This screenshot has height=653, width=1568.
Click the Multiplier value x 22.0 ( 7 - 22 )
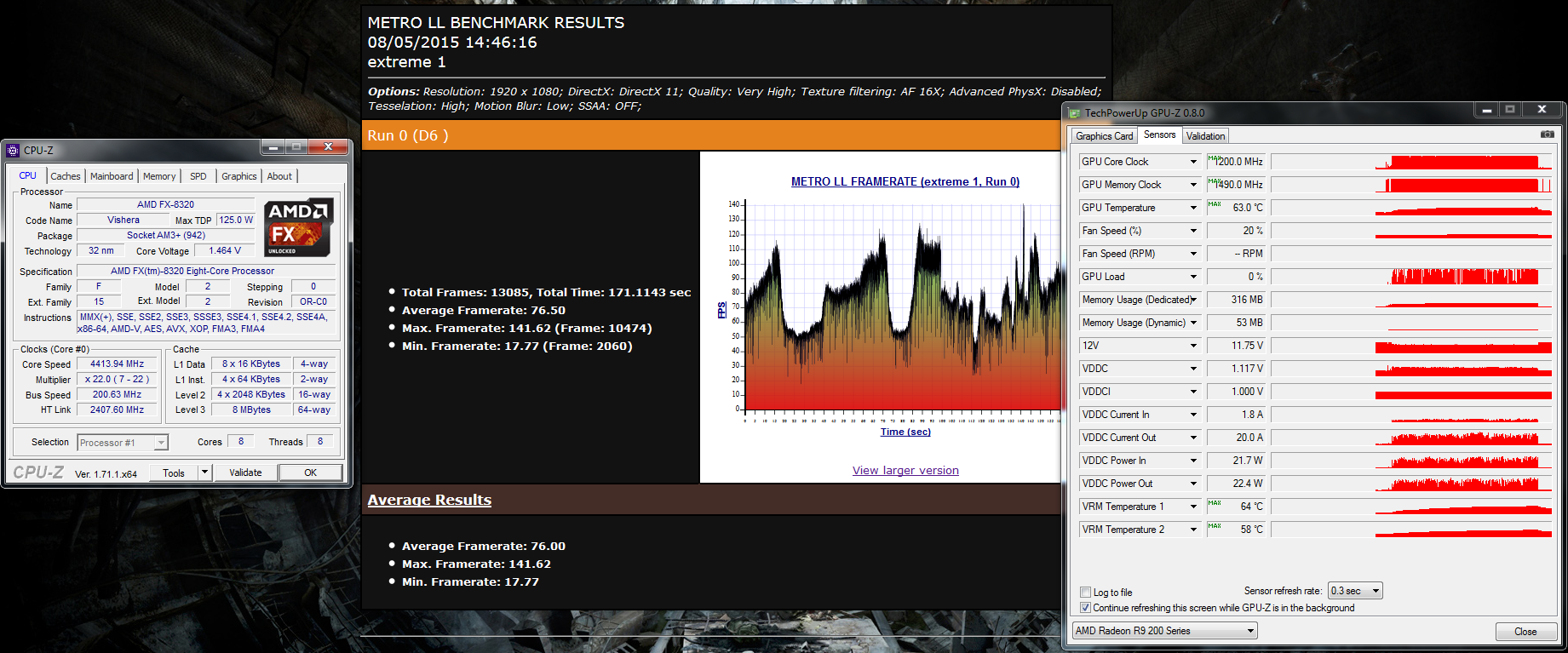point(117,380)
